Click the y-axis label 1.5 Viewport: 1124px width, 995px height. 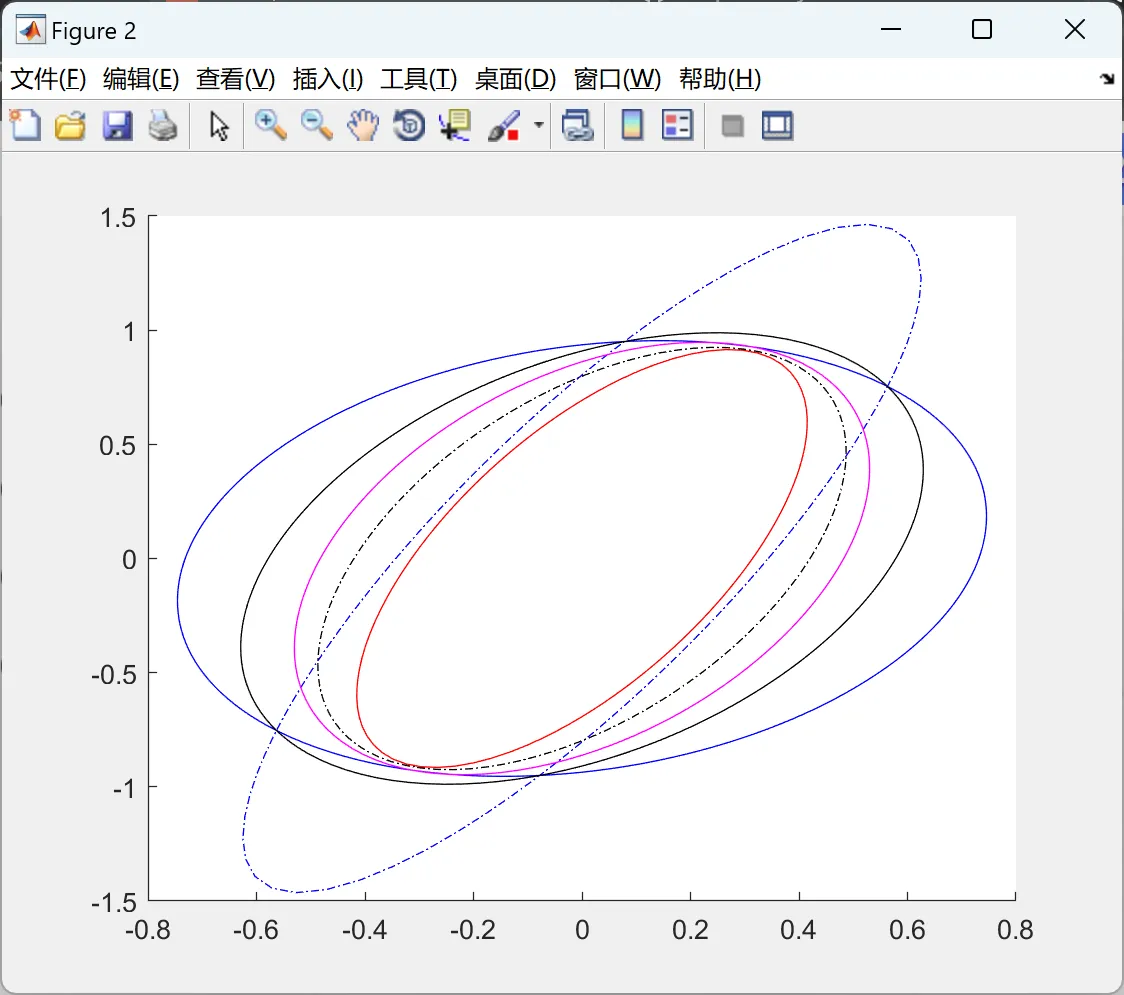(118, 218)
